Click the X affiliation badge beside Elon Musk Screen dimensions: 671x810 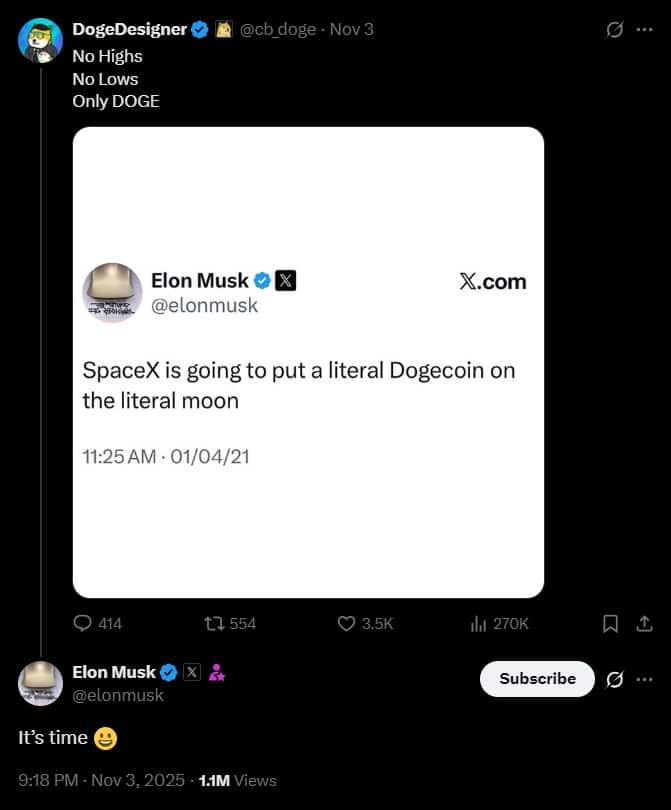191,672
